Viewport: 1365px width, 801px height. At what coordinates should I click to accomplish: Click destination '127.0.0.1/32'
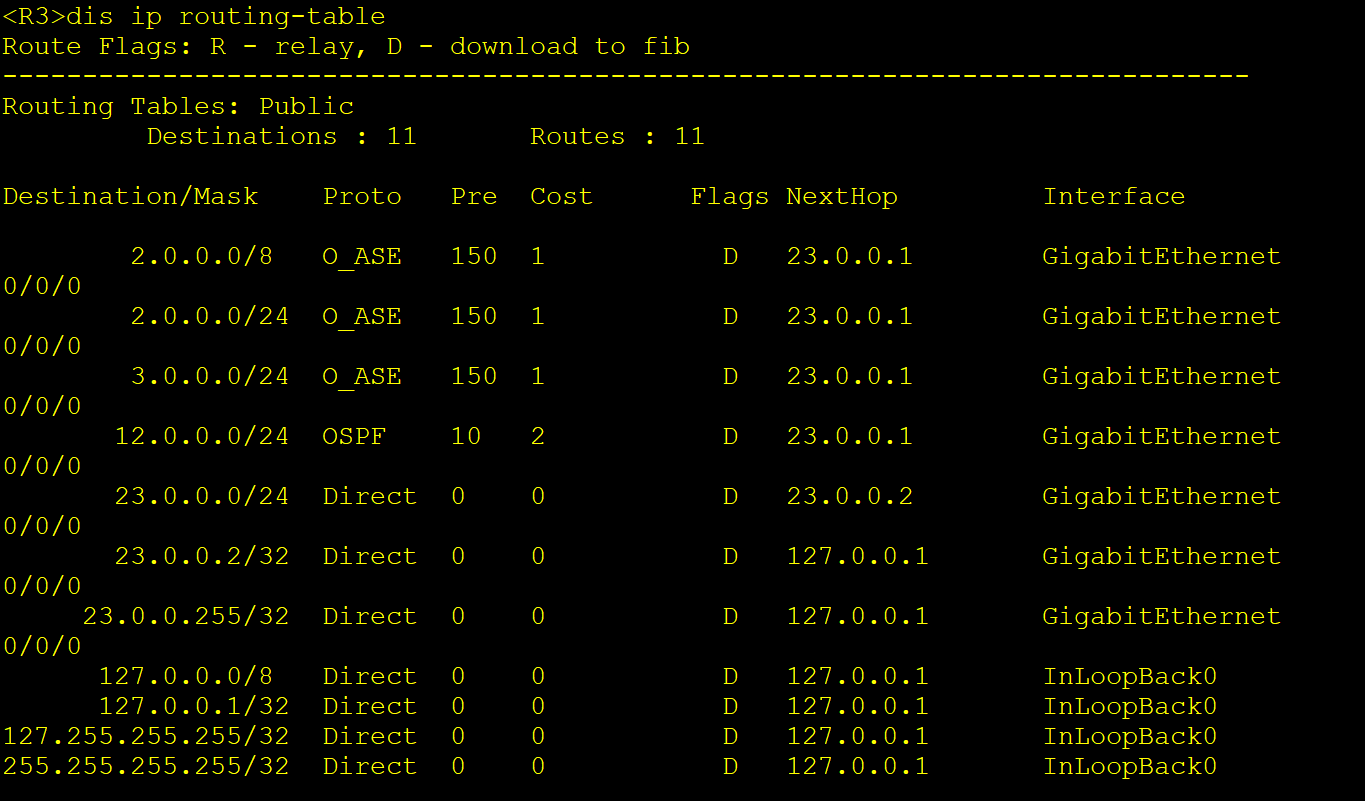tap(194, 707)
